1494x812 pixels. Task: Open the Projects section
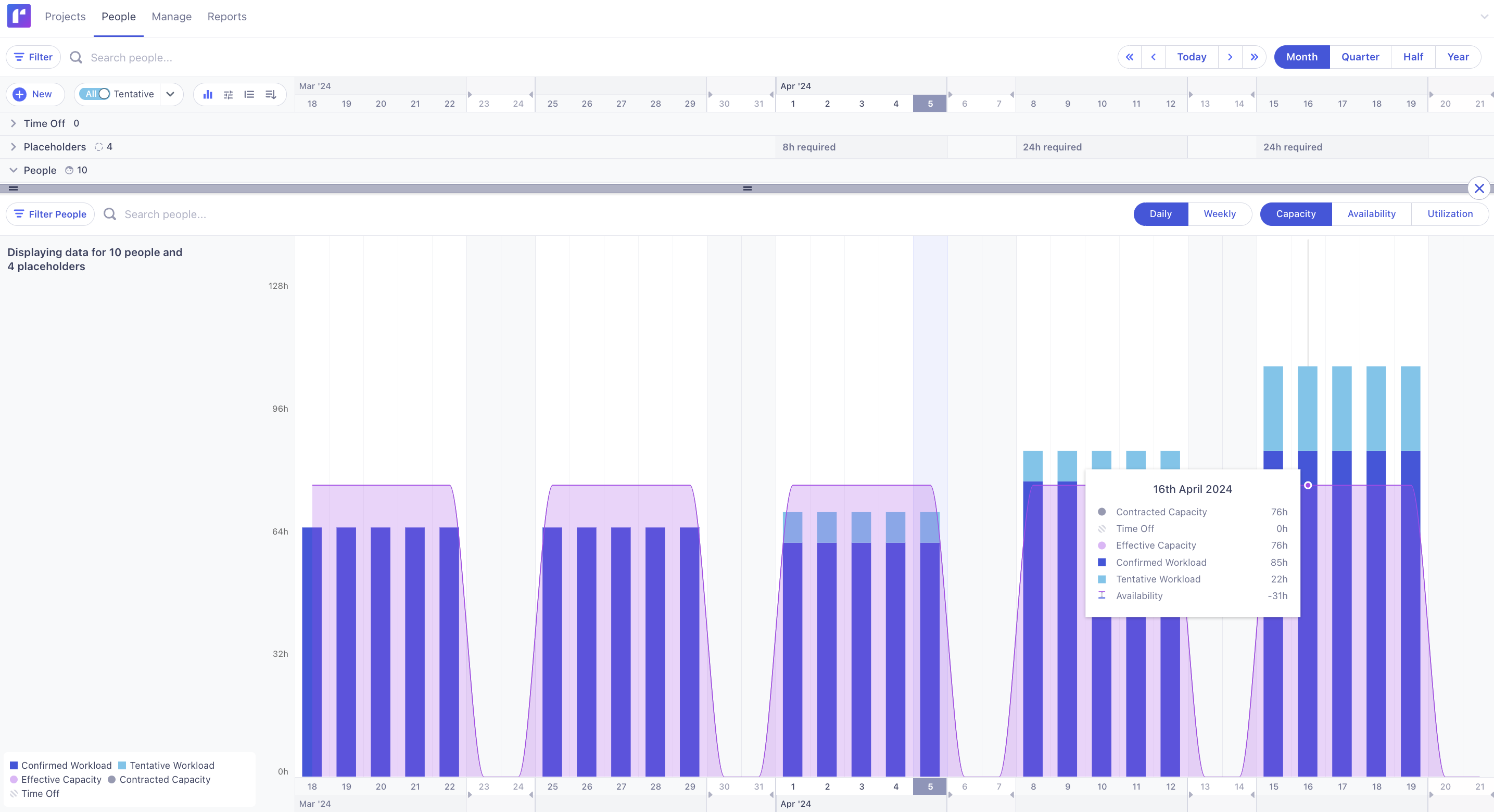click(65, 16)
